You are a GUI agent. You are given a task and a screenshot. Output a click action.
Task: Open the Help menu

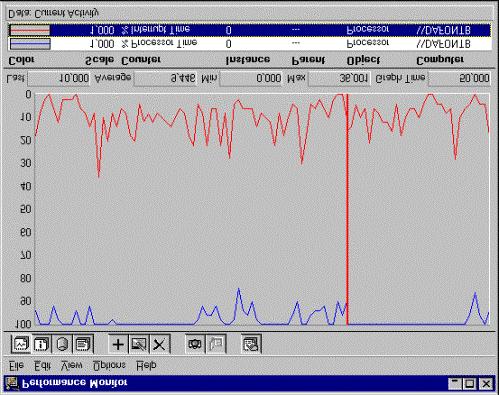(x=146, y=365)
